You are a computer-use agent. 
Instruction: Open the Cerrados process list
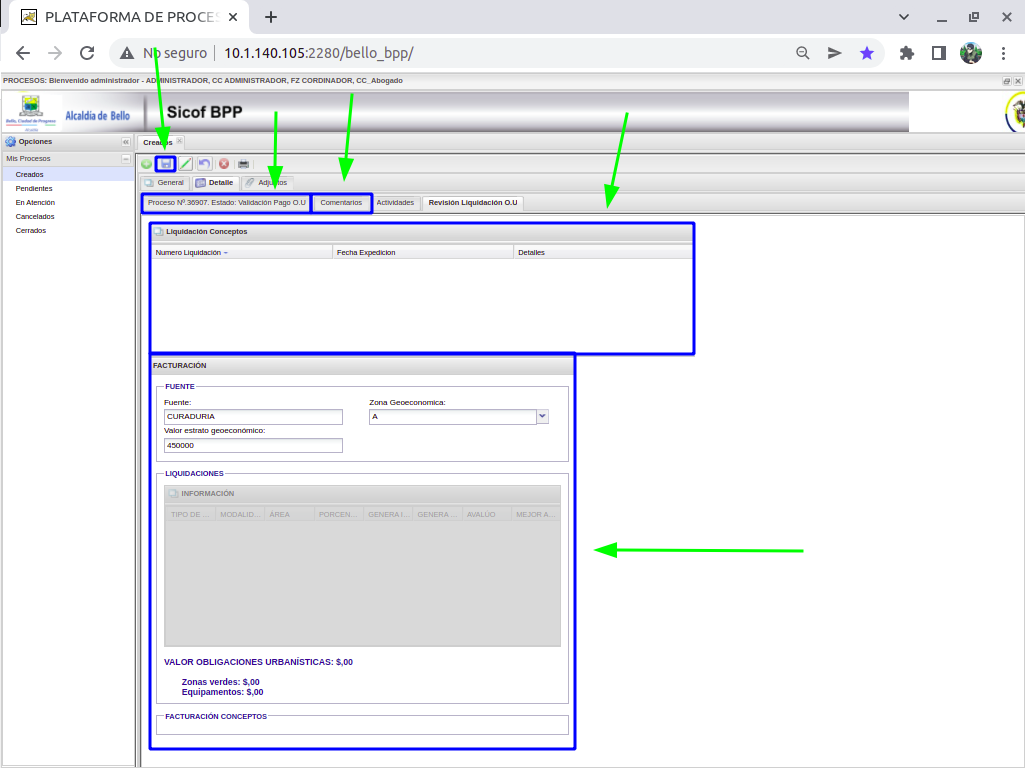click(31, 230)
